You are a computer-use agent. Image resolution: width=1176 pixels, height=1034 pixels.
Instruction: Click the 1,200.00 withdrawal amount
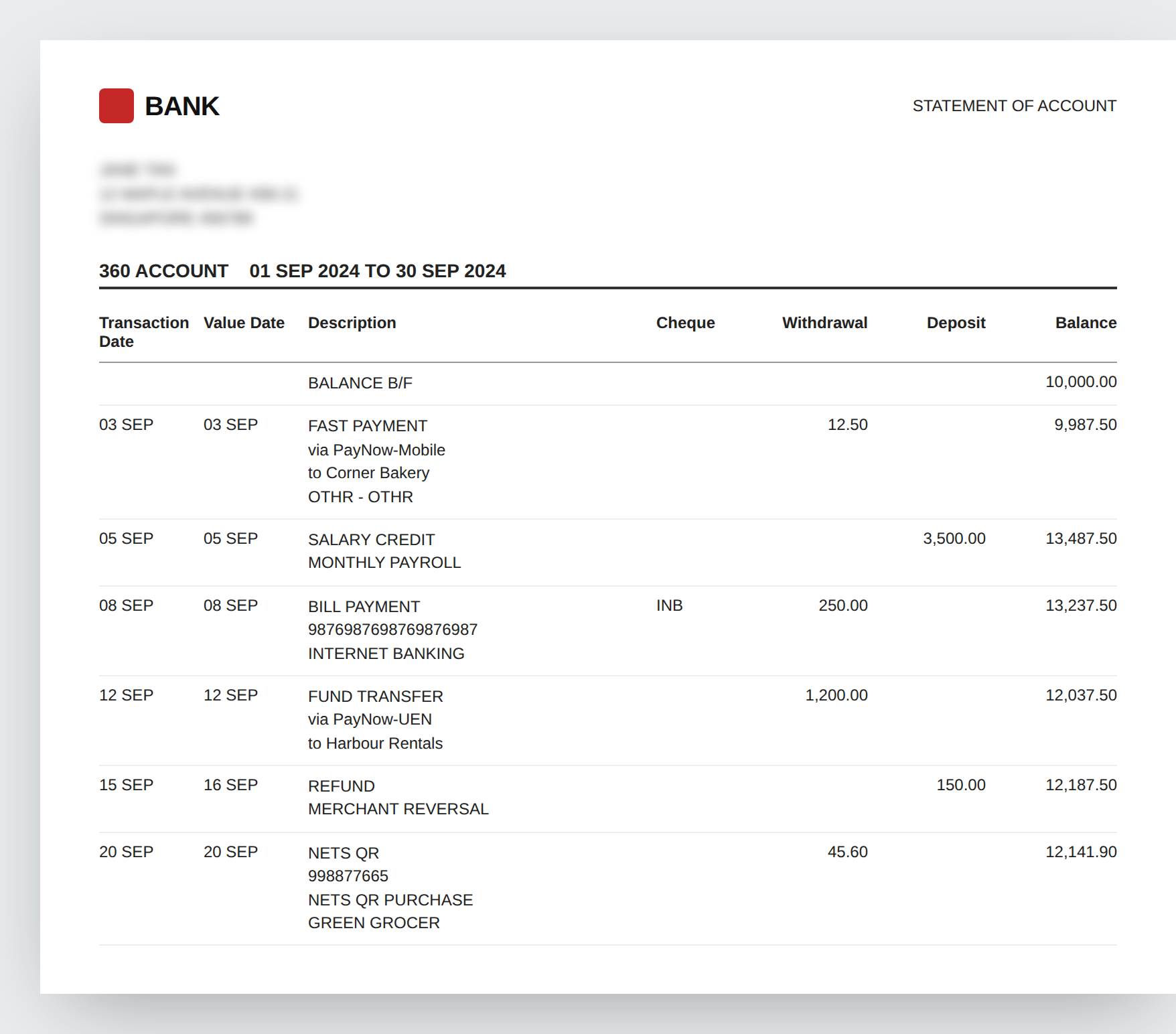(x=836, y=695)
